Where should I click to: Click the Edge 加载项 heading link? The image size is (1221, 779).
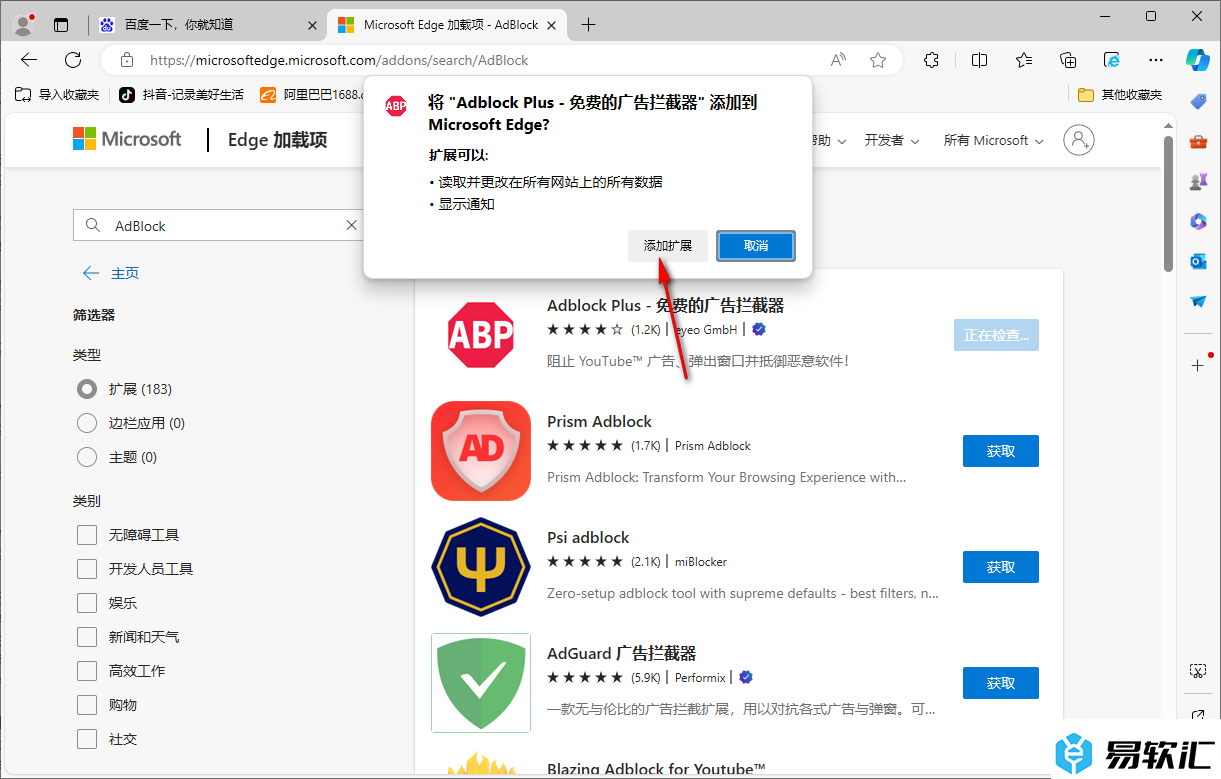pos(277,139)
